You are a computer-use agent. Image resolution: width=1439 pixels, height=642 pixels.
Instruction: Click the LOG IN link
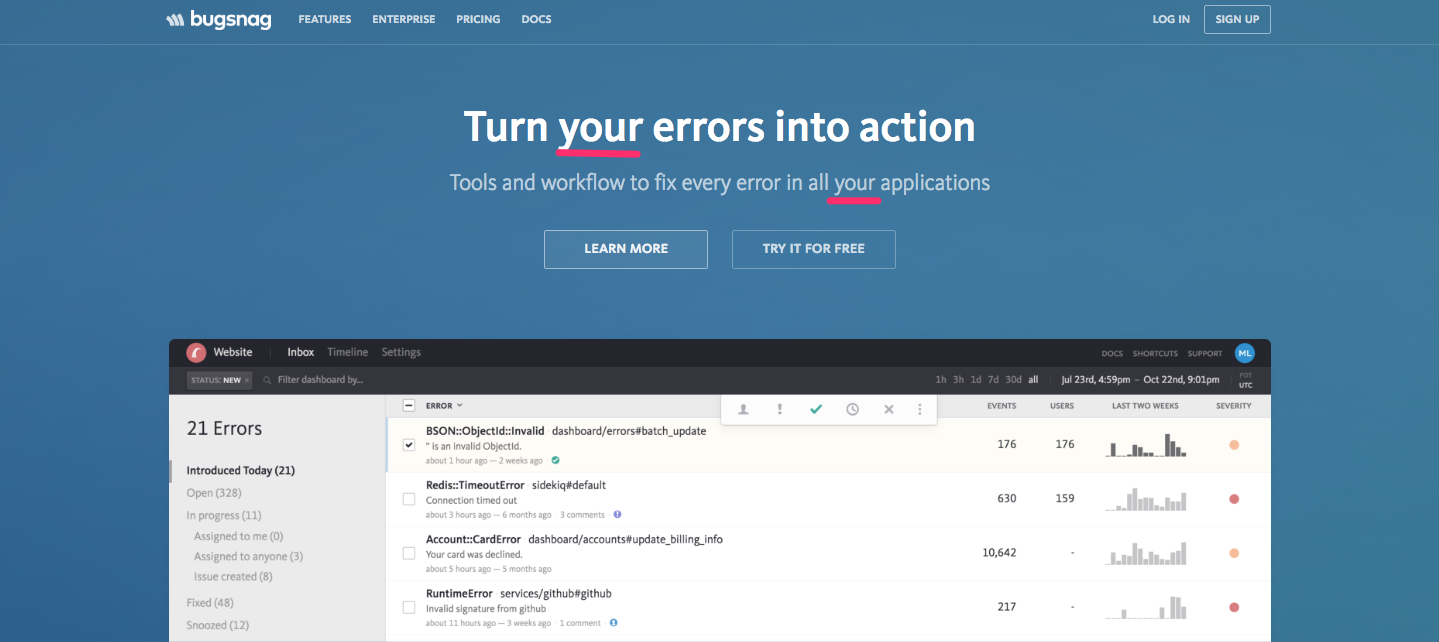pos(1171,19)
